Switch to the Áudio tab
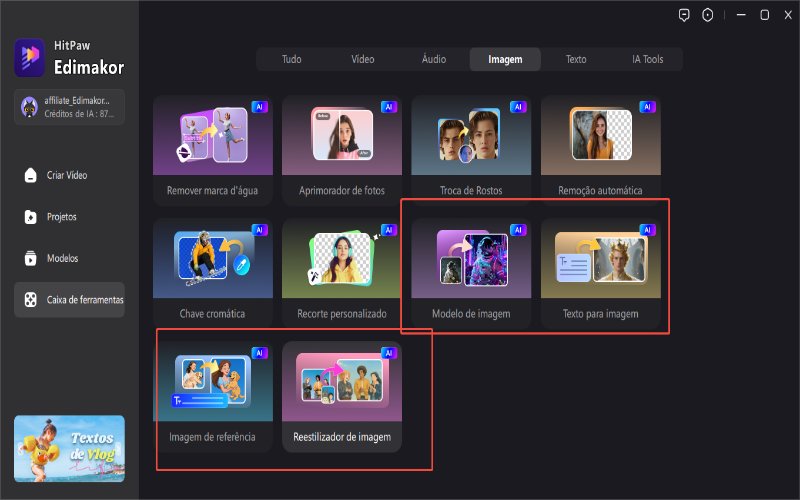The height and width of the screenshot is (500, 800). pos(434,59)
